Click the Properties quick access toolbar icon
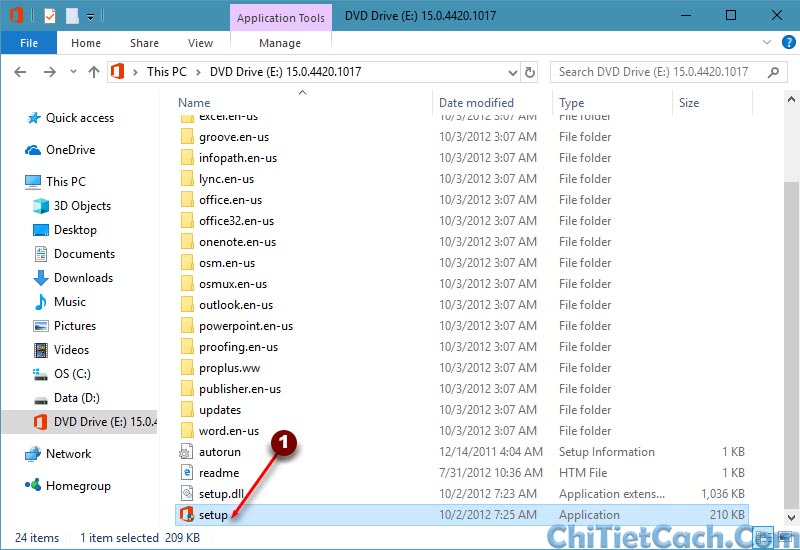This screenshot has height=550, width=800. click(49, 16)
